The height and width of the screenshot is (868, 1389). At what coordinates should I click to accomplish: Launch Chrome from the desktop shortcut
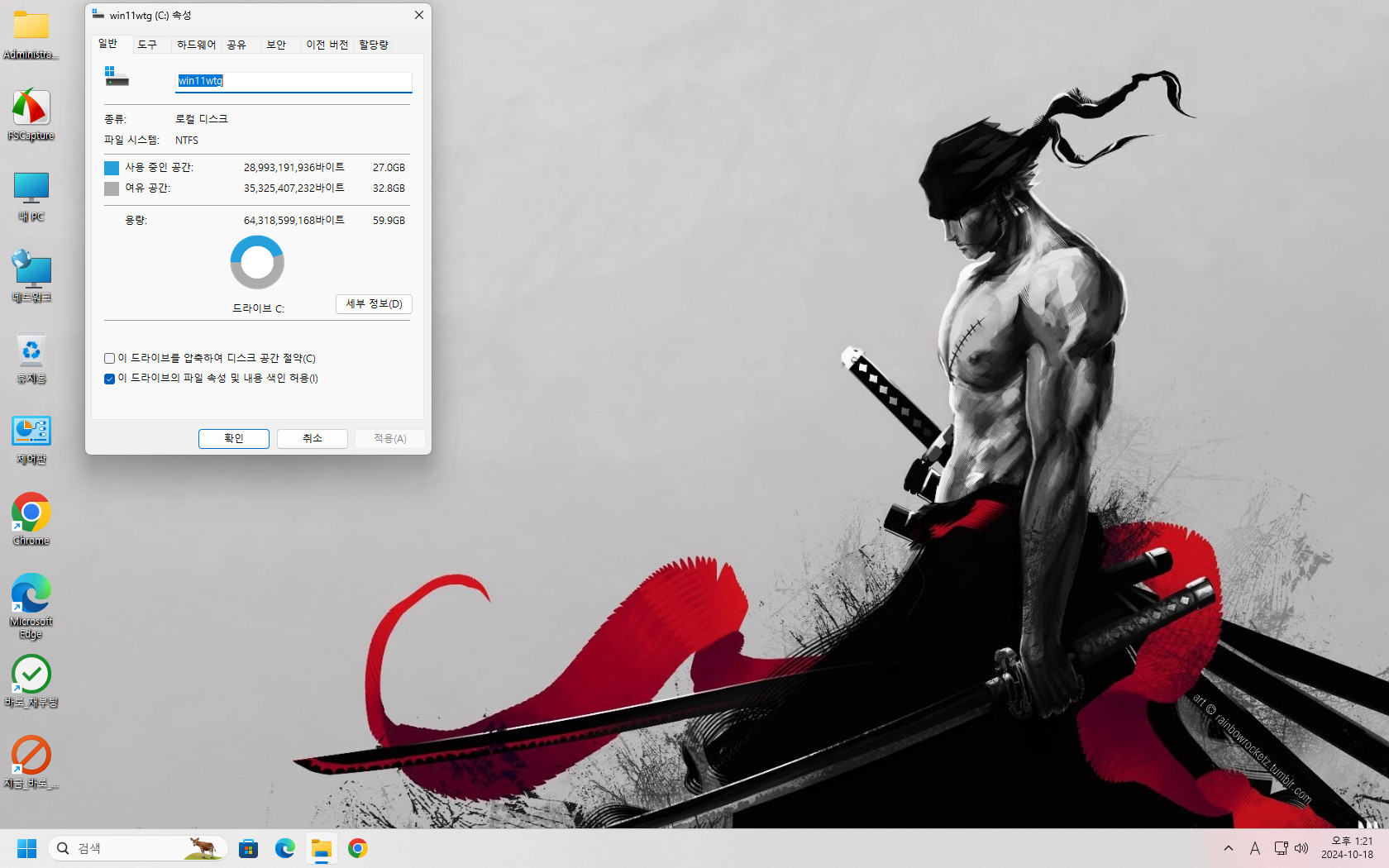click(31, 520)
